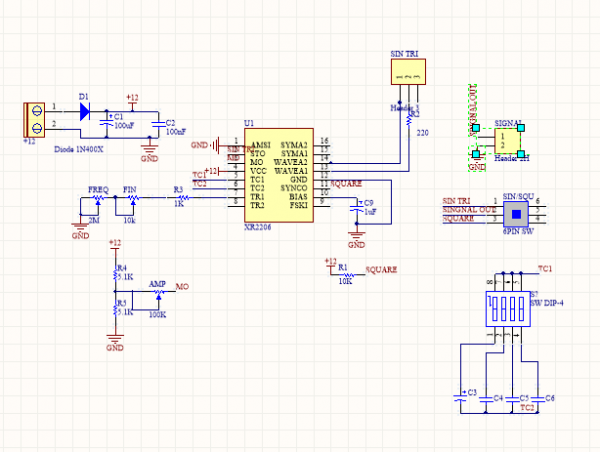
Task: Click the +12 label under the power connector
Action: coord(29,141)
